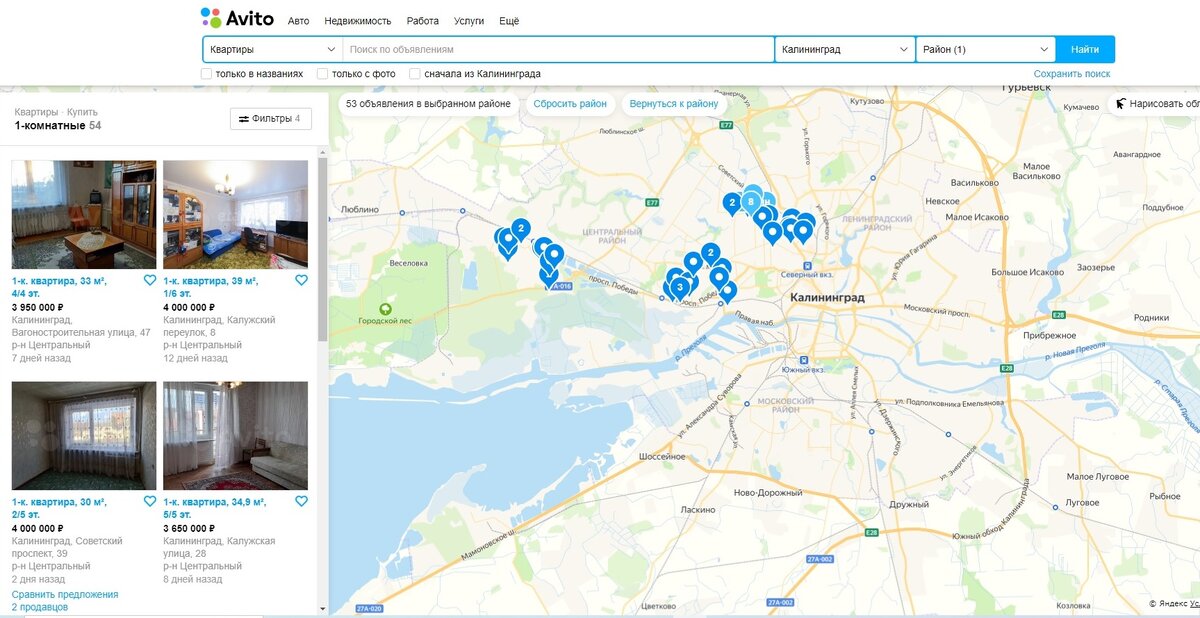Expand the Калининград city dropdown
The height and width of the screenshot is (618, 1200).
point(845,49)
